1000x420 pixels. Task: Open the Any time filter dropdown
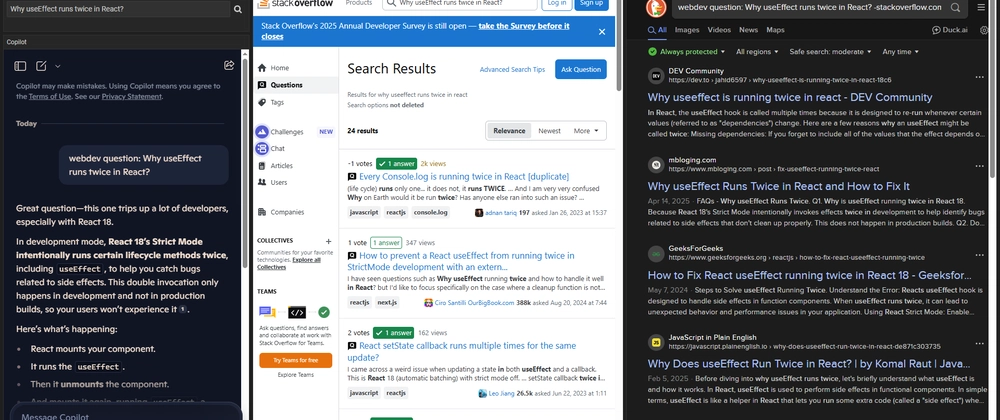[901, 52]
